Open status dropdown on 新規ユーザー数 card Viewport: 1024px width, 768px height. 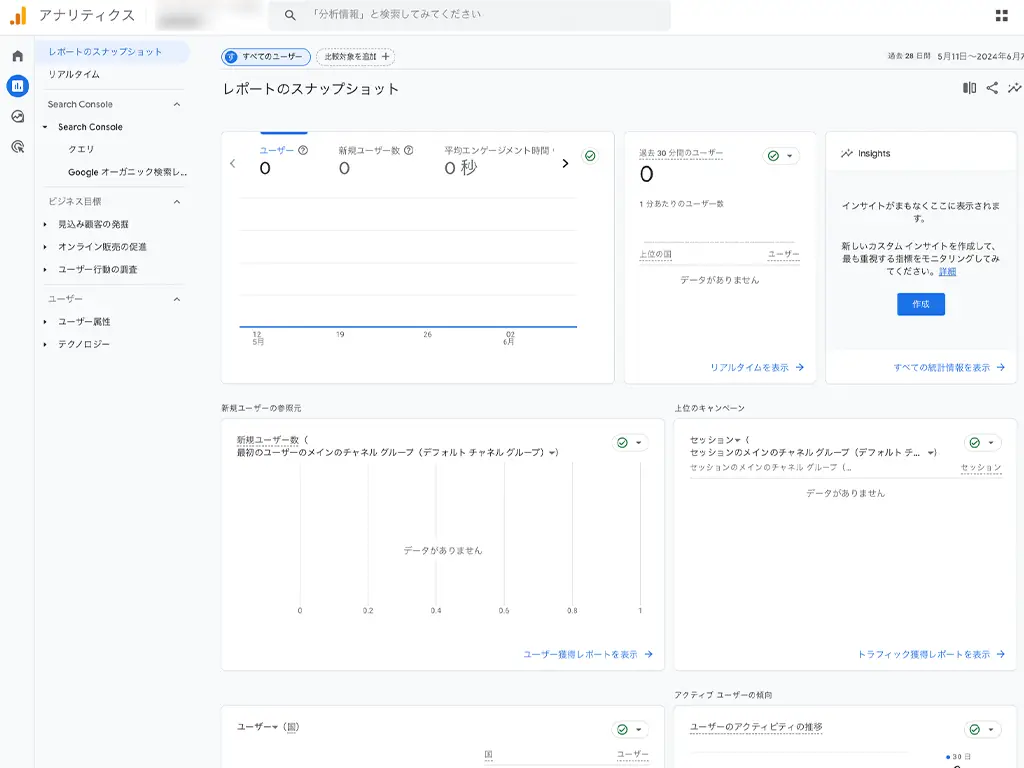pyautogui.click(x=630, y=443)
